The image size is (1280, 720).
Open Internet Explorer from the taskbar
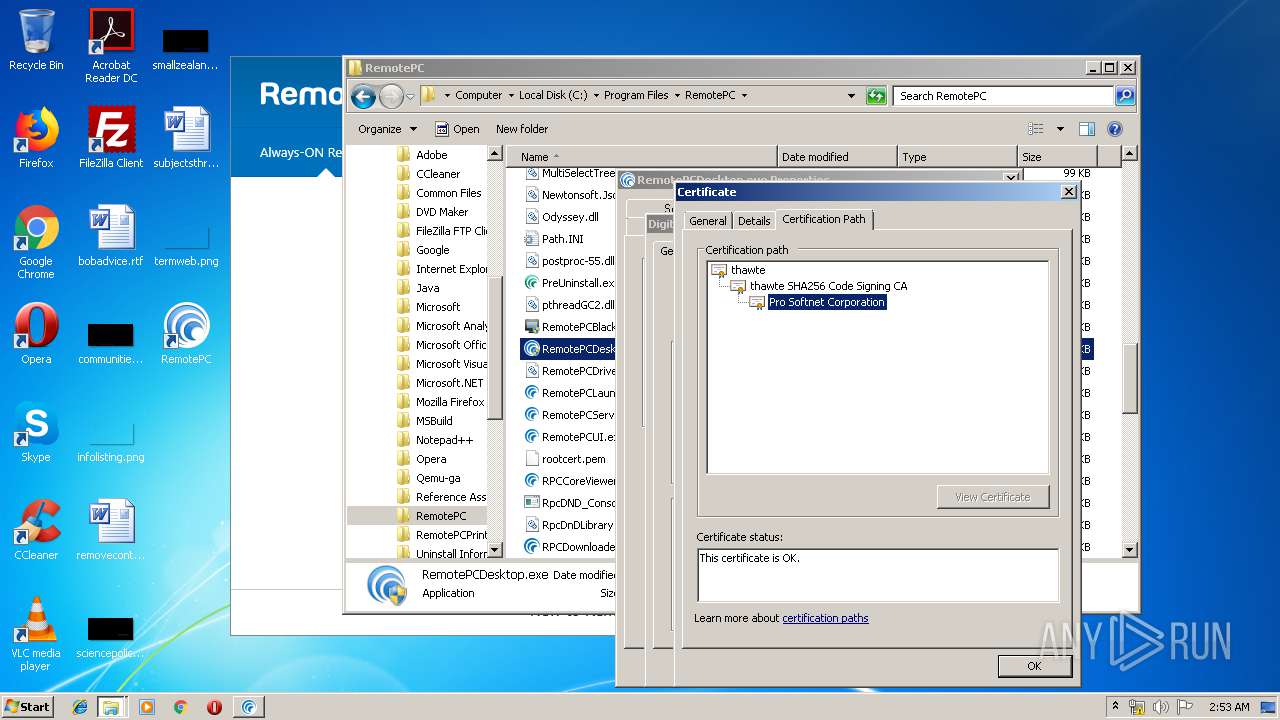pos(80,707)
